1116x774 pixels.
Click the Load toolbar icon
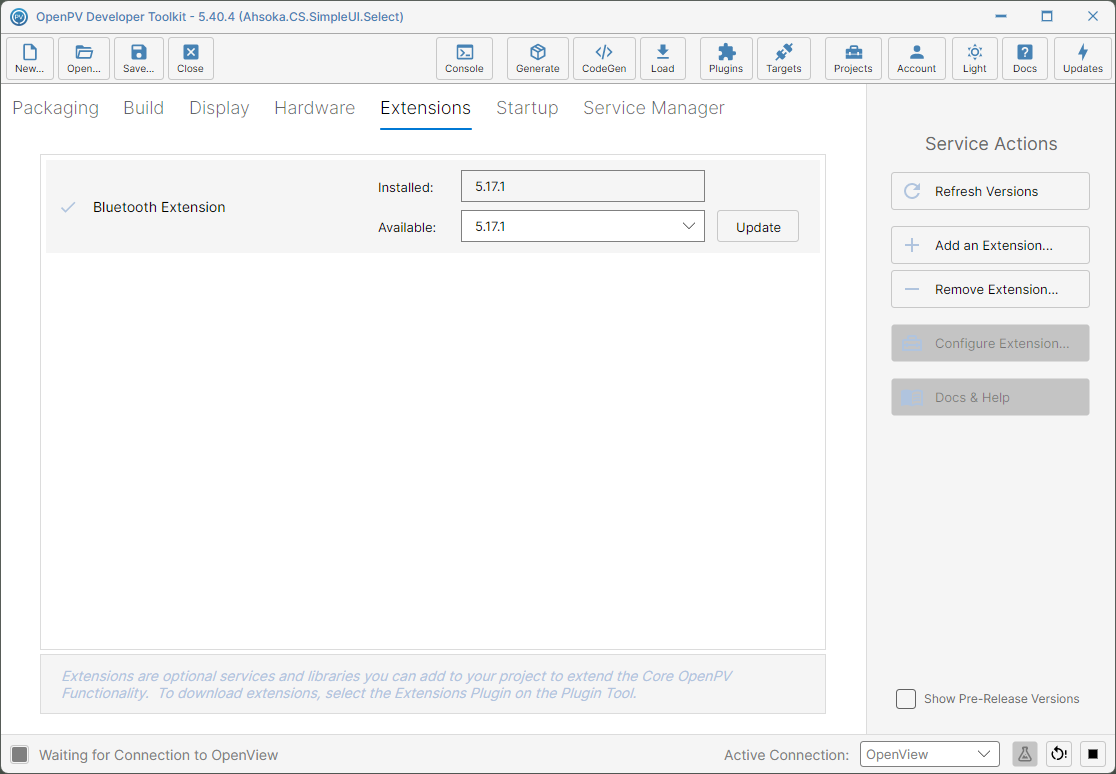click(663, 58)
